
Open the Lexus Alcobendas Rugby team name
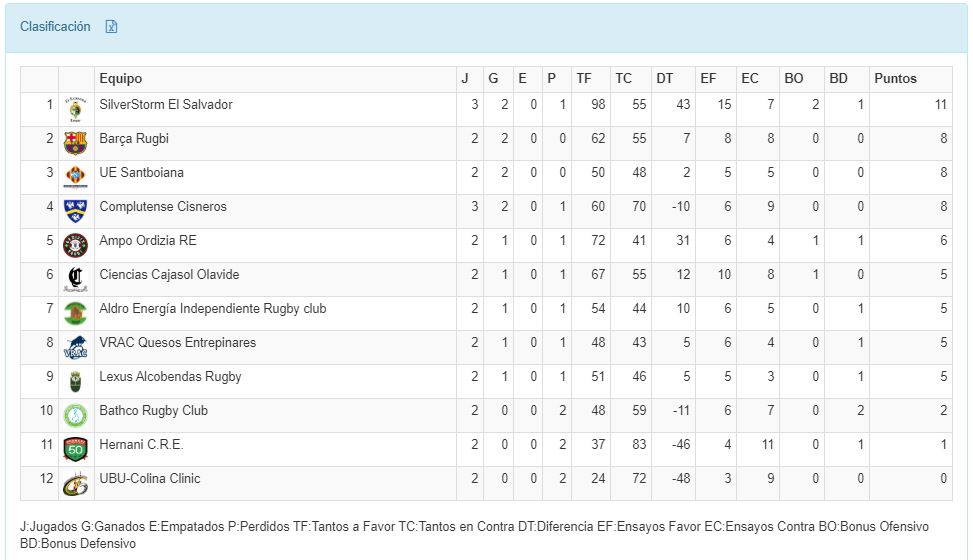(170, 377)
